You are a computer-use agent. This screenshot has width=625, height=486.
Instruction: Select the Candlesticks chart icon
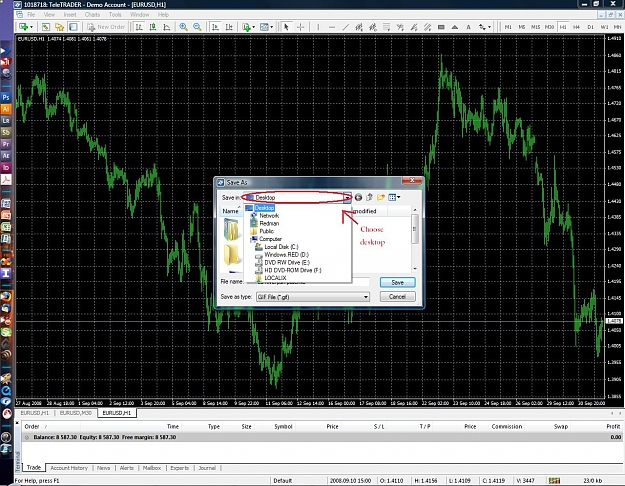coord(153,27)
